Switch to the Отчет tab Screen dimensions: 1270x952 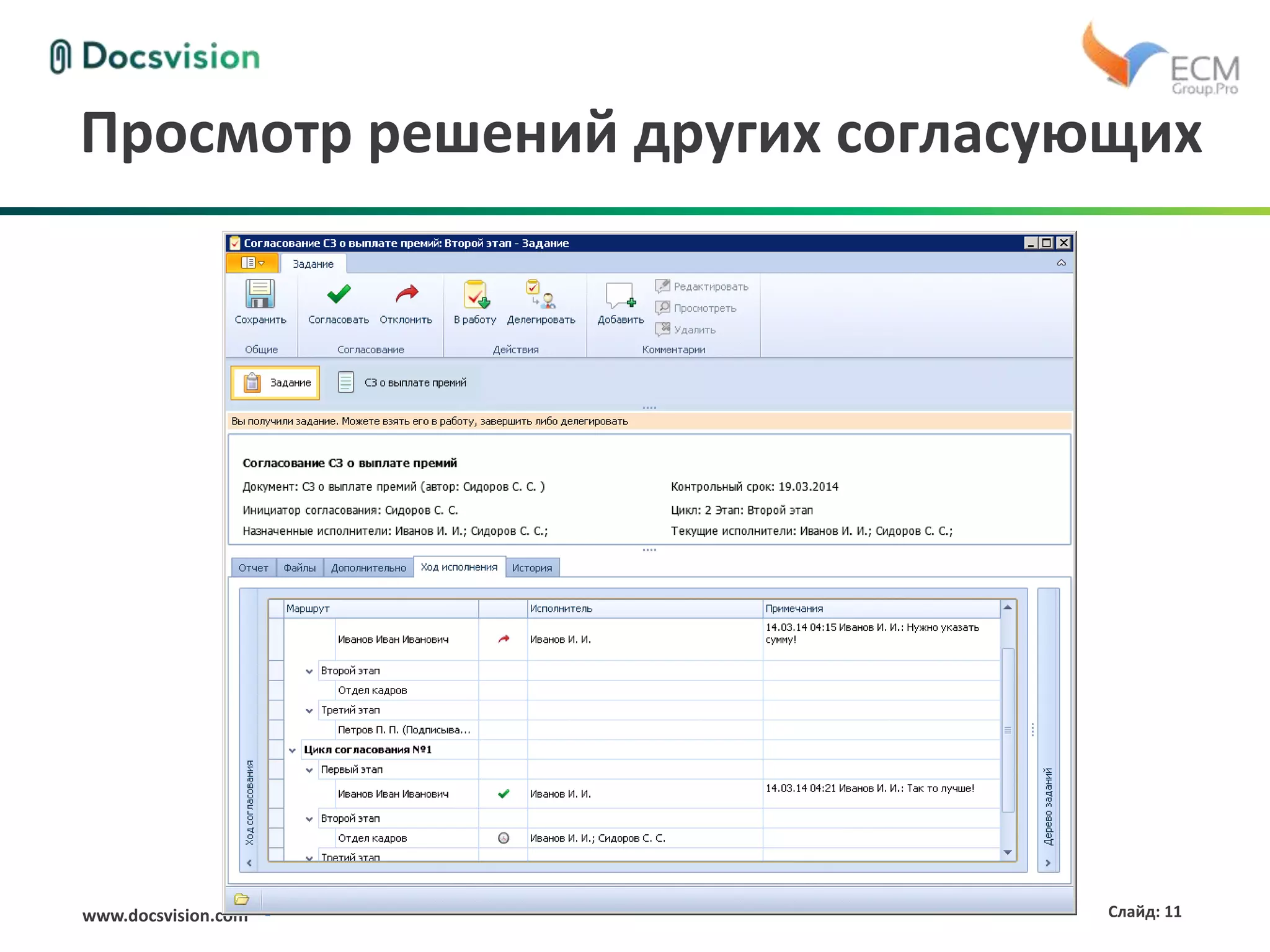tap(253, 568)
